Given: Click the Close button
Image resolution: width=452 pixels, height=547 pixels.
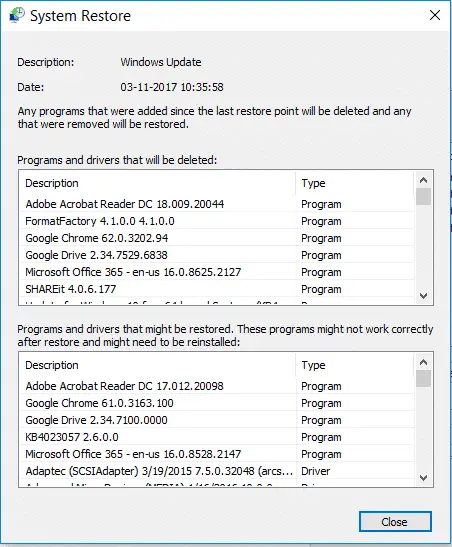Looking at the screenshot, I should pos(395,522).
